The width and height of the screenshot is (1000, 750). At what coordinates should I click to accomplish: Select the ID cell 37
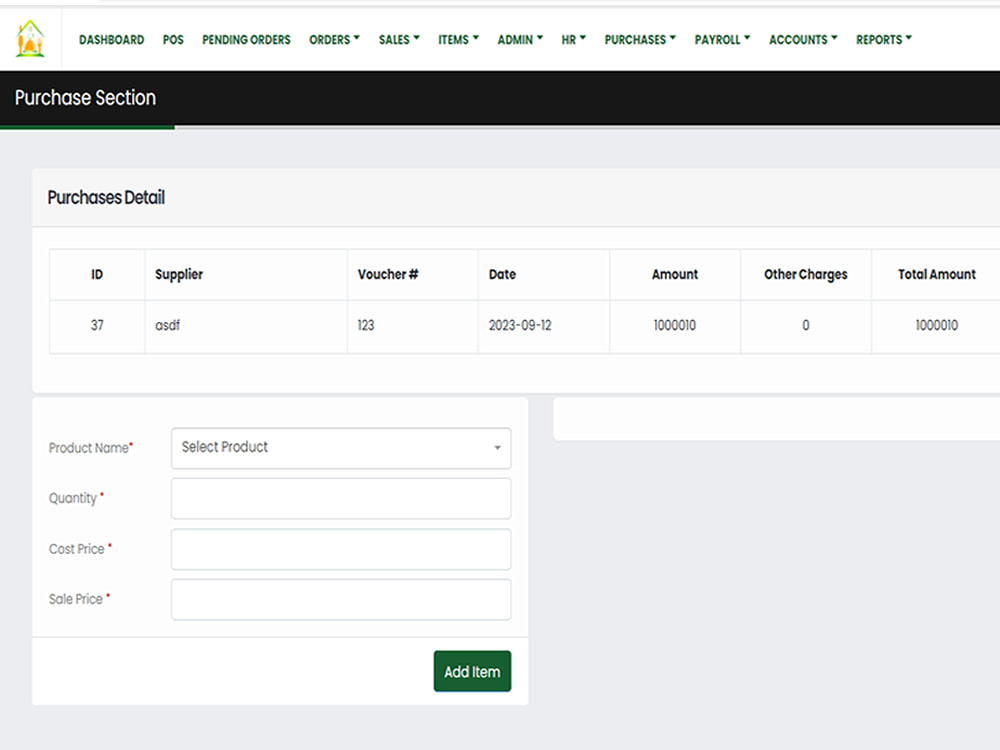pos(97,326)
